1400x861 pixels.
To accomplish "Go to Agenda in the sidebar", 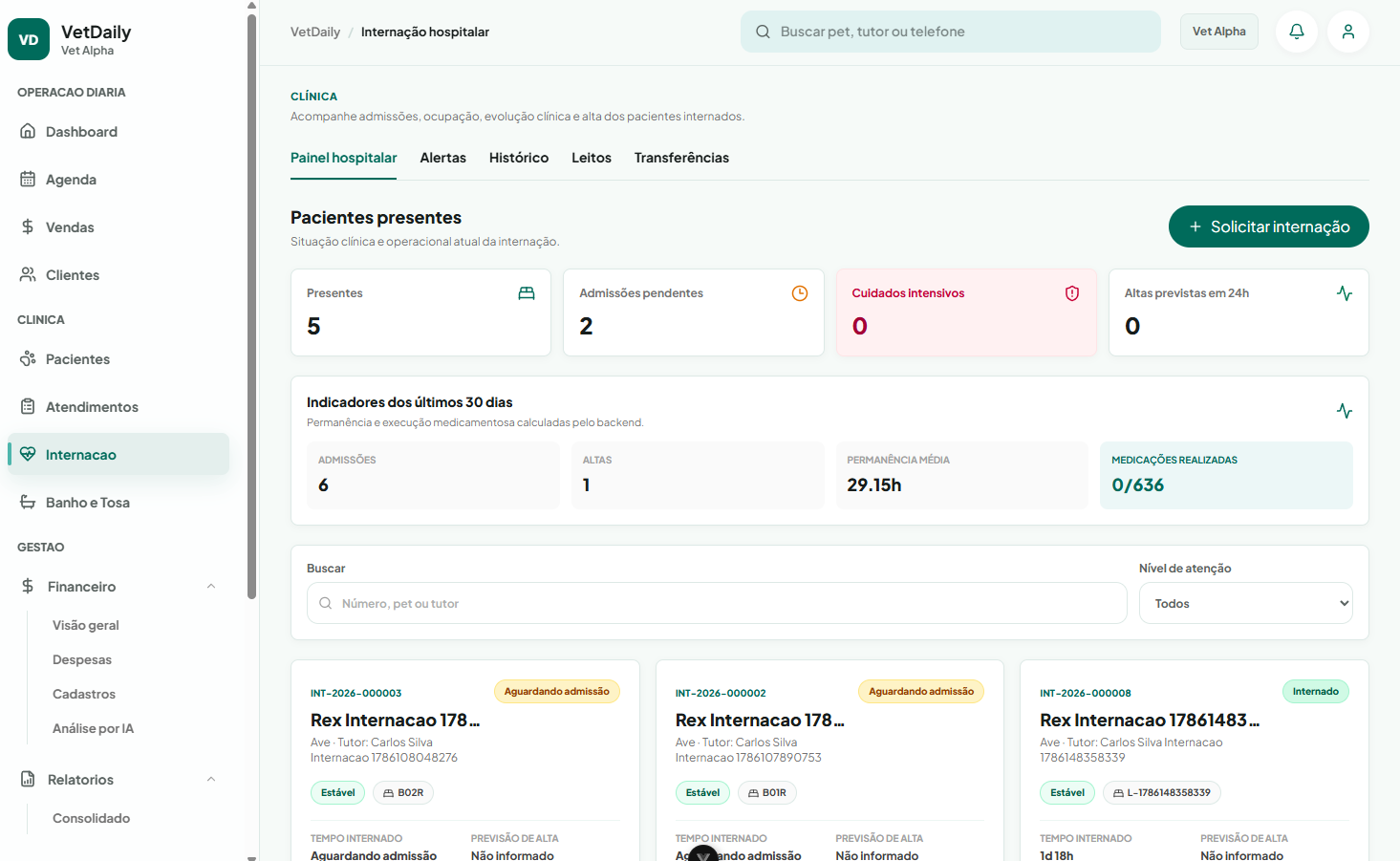I will pyautogui.click(x=118, y=179).
